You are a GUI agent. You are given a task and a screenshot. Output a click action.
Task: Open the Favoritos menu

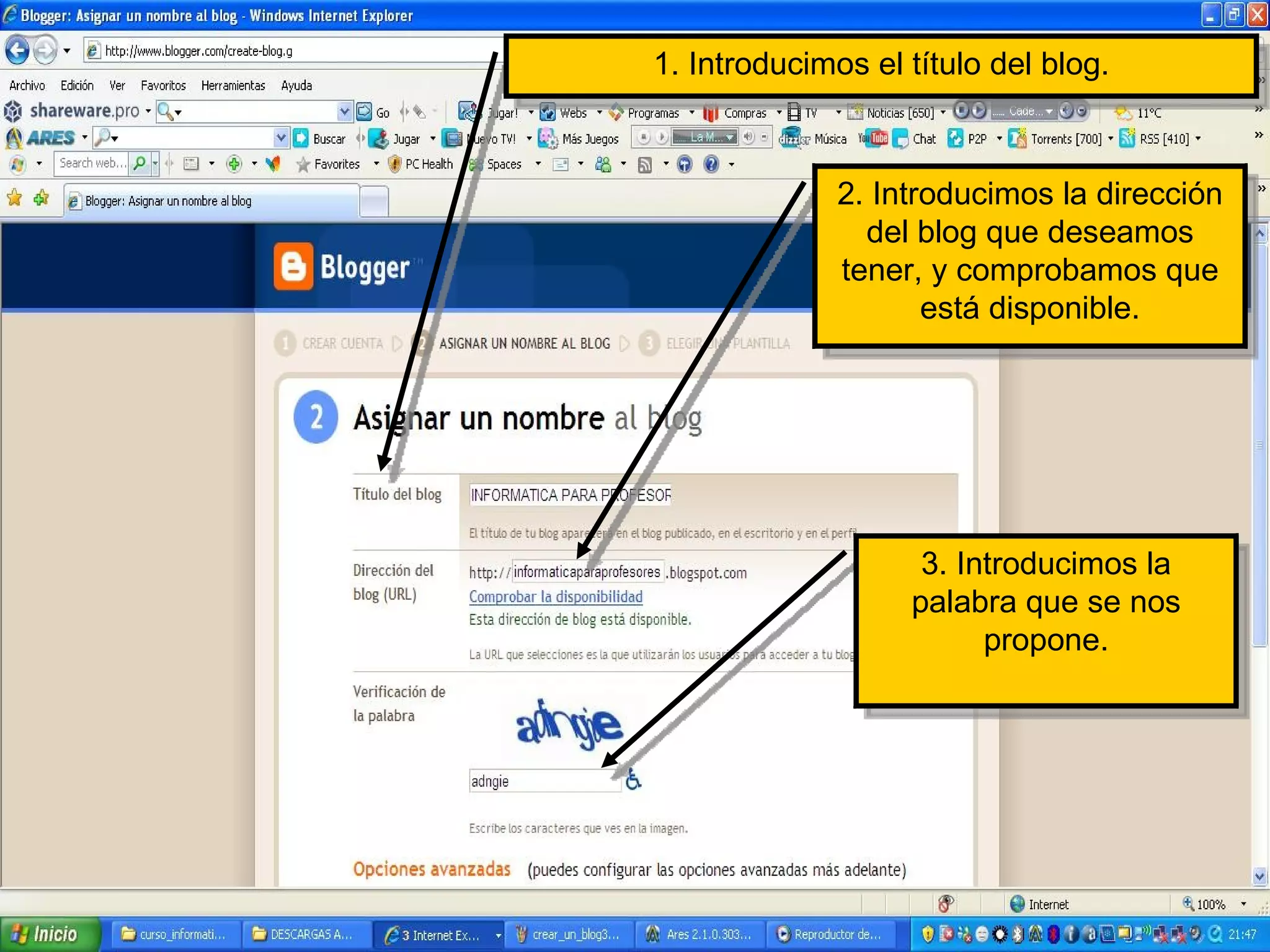tap(163, 86)
